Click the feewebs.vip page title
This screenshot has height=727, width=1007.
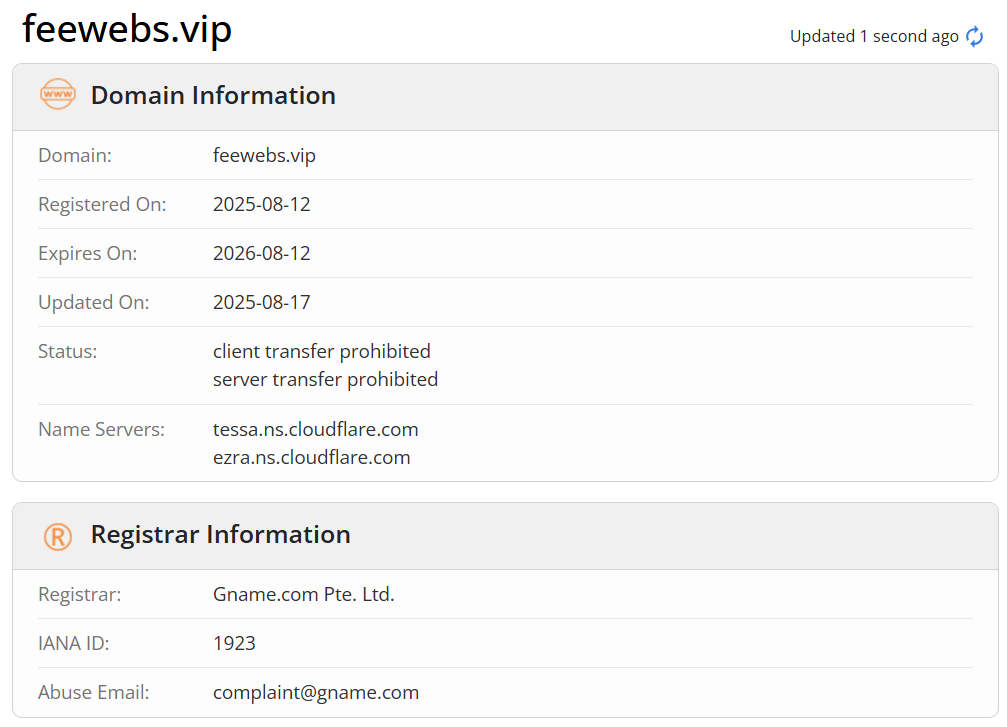pos(127,30)
